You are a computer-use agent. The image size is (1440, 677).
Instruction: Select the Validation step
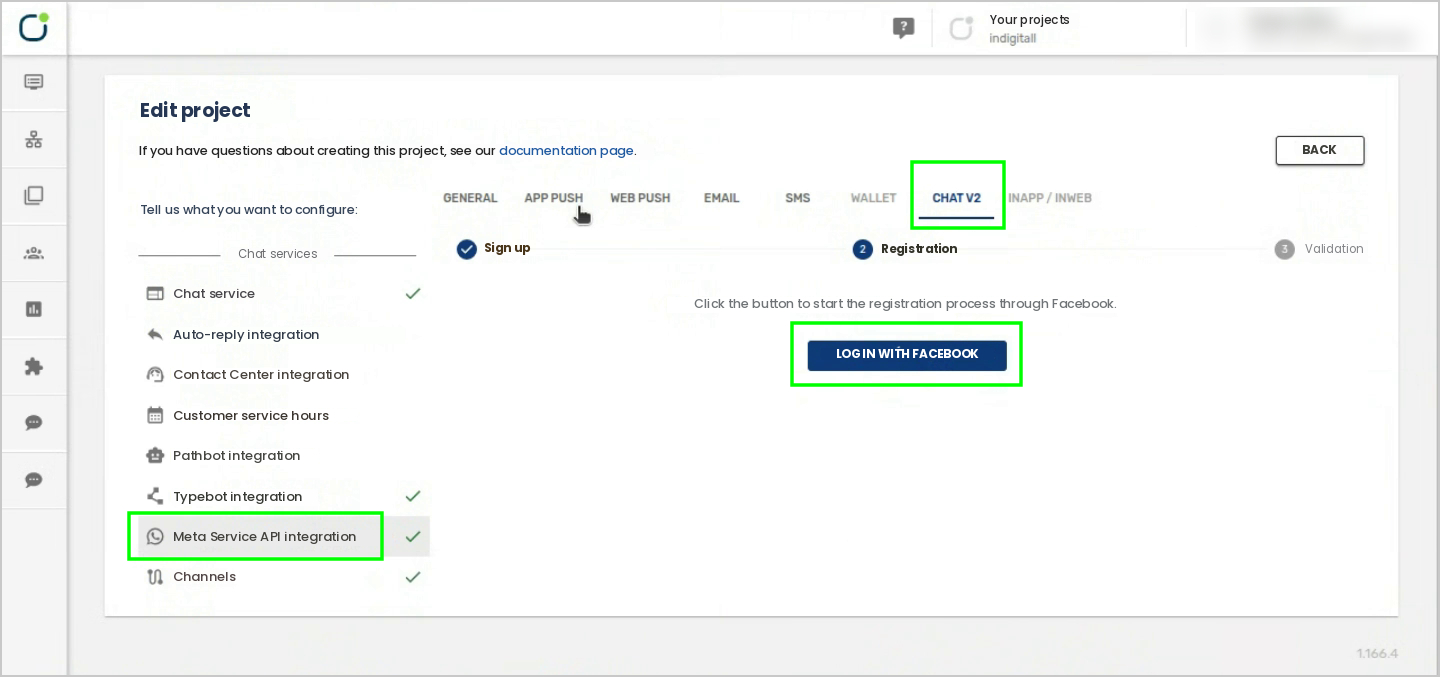tap(1319, 249)
